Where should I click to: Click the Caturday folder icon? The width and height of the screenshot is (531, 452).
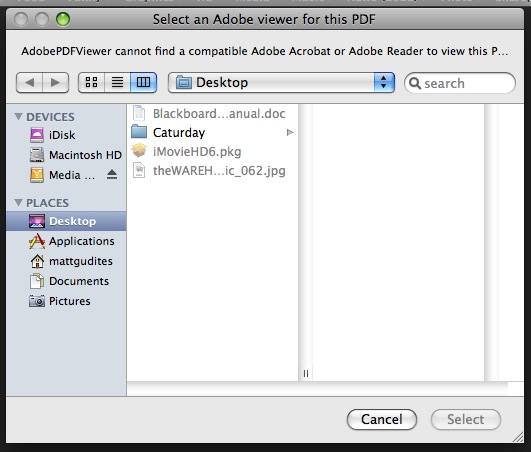click(x=139, y=132)
